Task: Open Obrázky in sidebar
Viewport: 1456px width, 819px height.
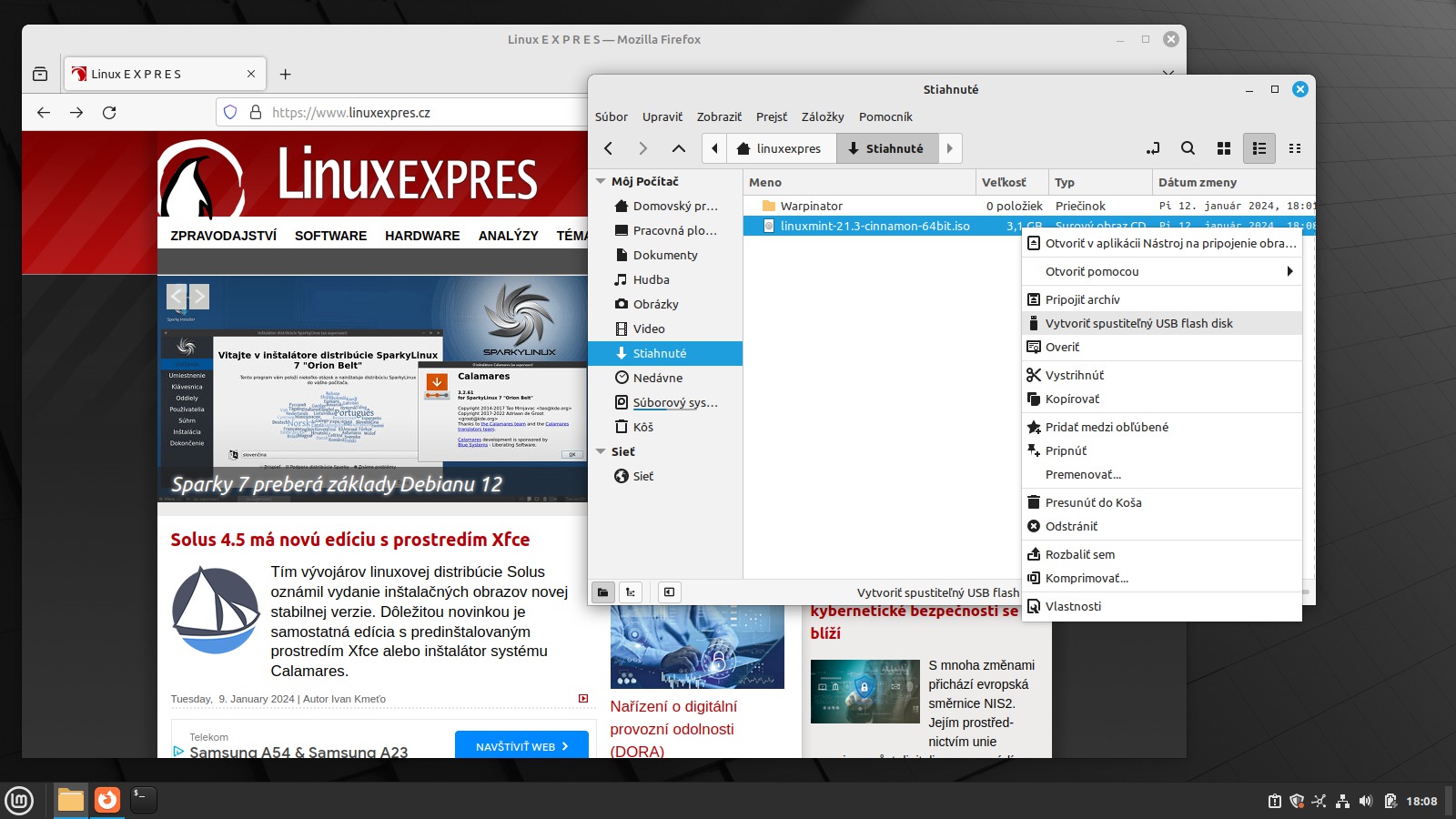Action: (x=666, y=304)
